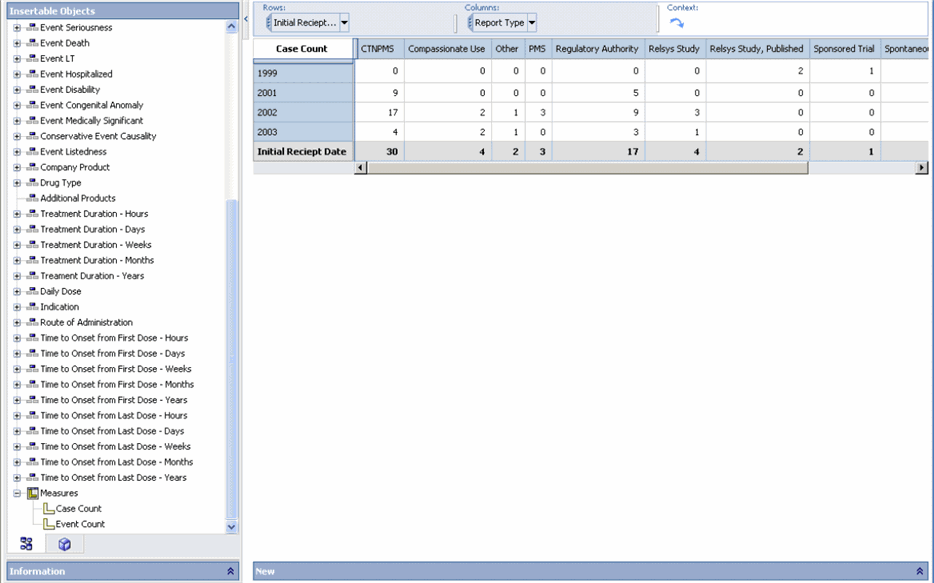Click Time to Onset First Dose - Days icon
Screen dimensions: 934x583
(x=32, y=353)
